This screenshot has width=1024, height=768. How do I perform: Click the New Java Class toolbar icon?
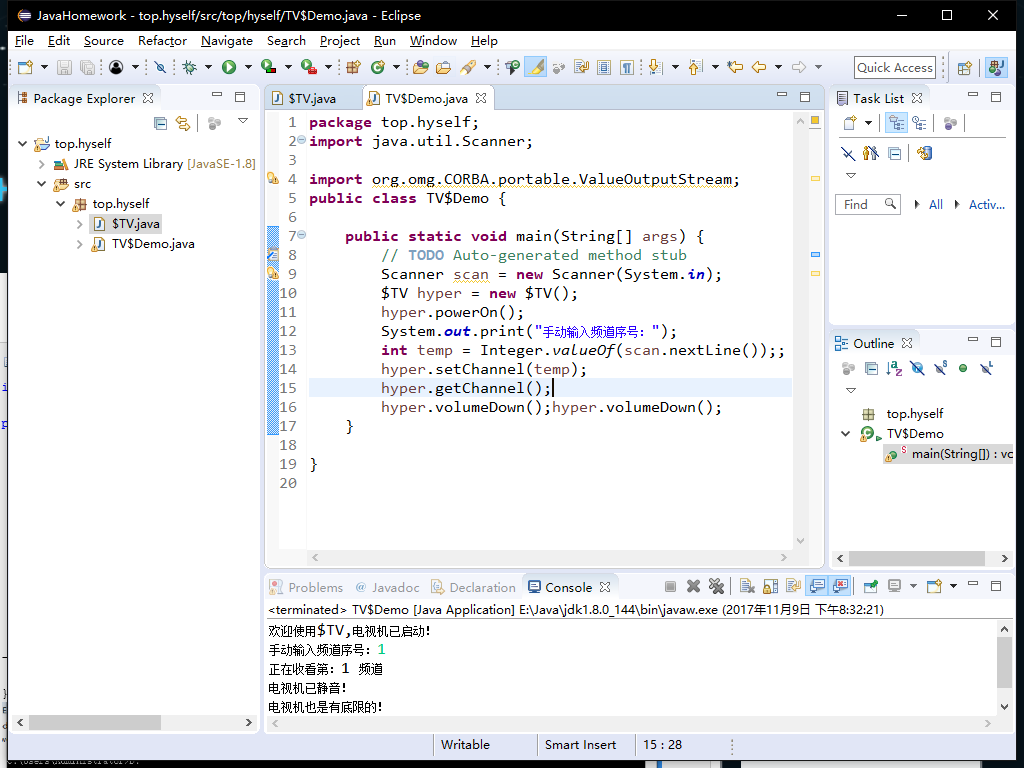(x=377, y=67)
